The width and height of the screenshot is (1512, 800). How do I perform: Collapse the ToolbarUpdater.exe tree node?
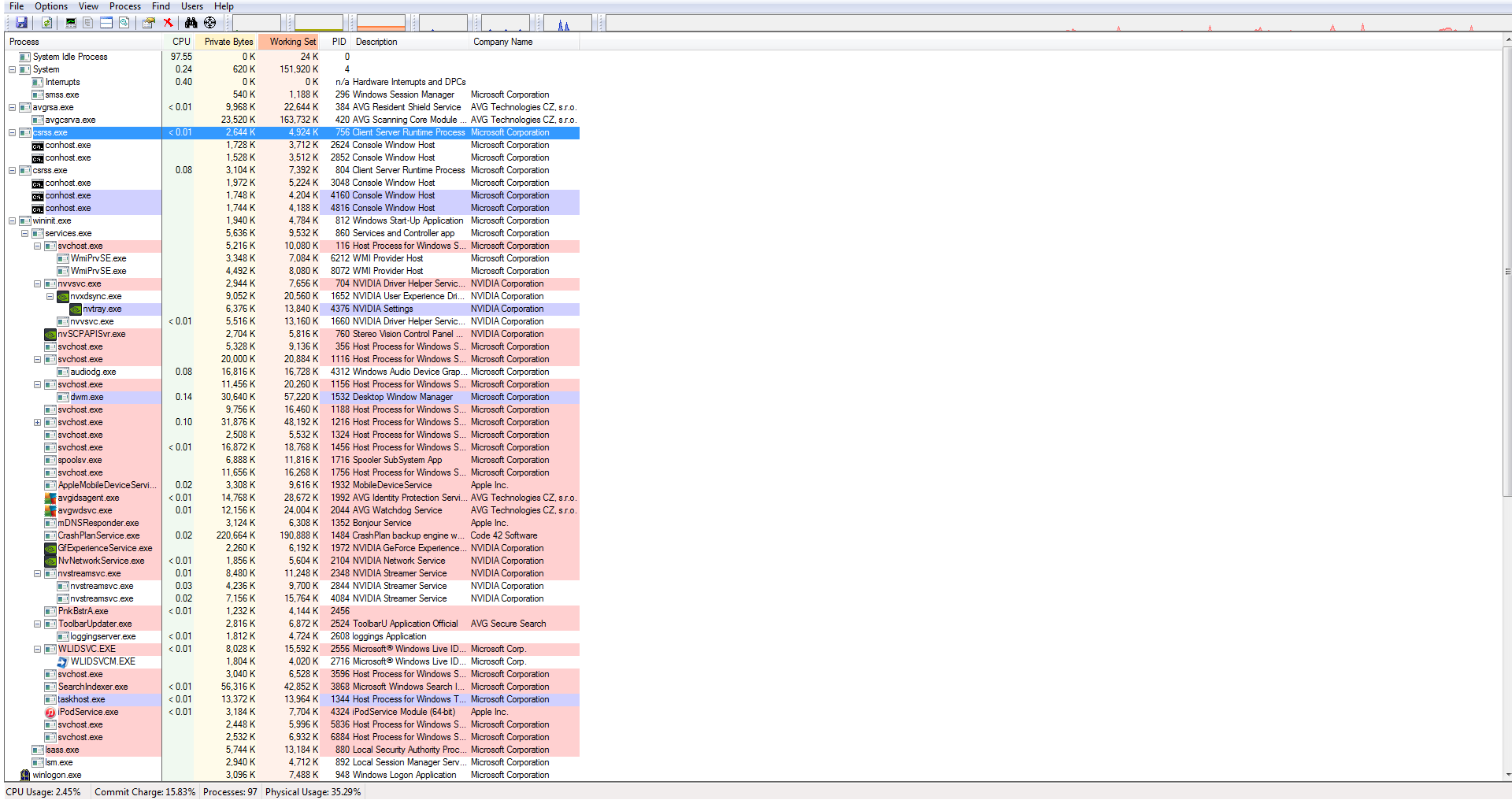coord(37,624)
